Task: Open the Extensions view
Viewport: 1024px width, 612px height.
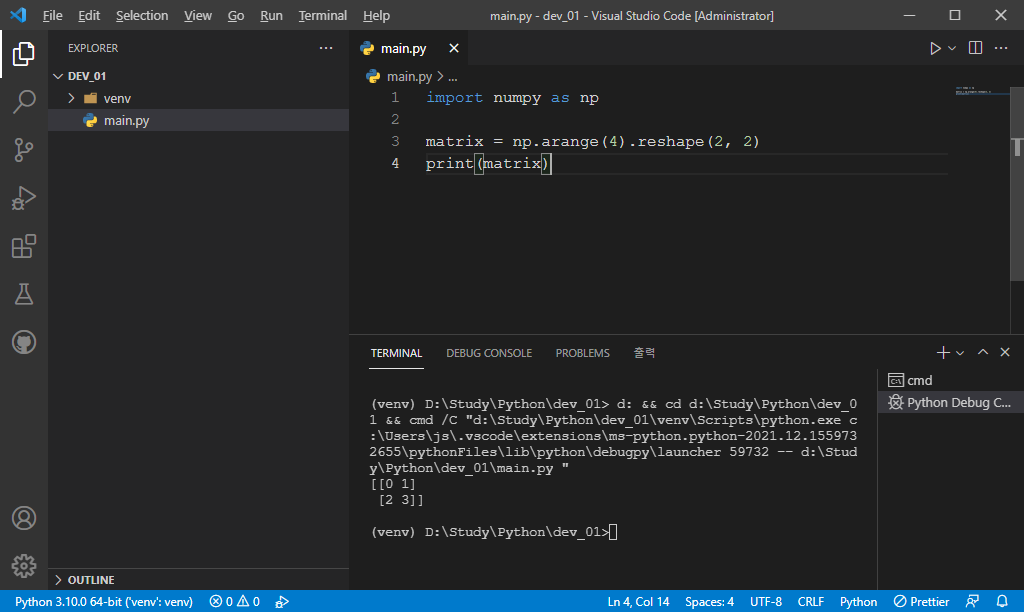Action: pos(24,245)
